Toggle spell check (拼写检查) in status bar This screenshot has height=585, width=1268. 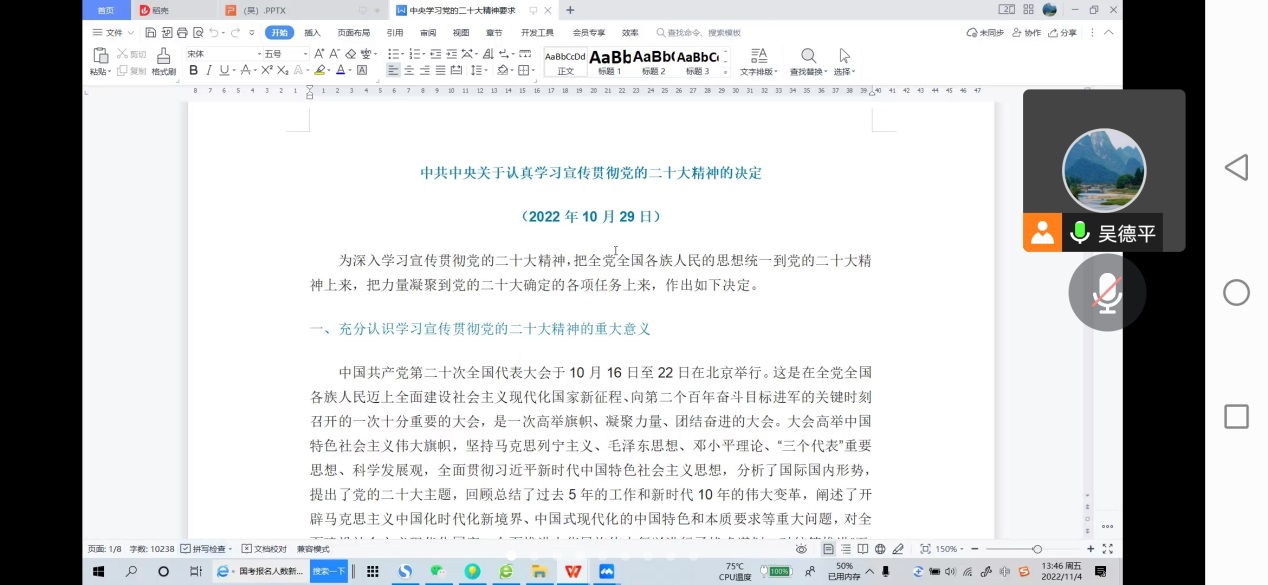pos(207,549)
